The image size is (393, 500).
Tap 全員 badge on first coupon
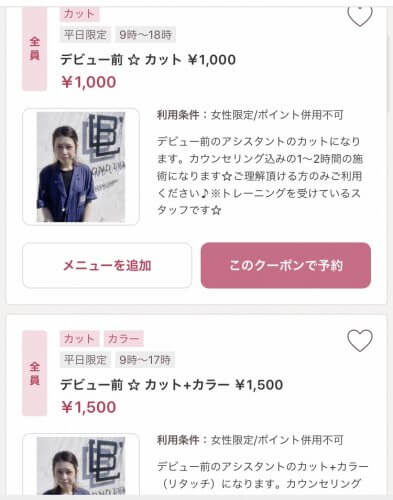[x=34, y=49]
